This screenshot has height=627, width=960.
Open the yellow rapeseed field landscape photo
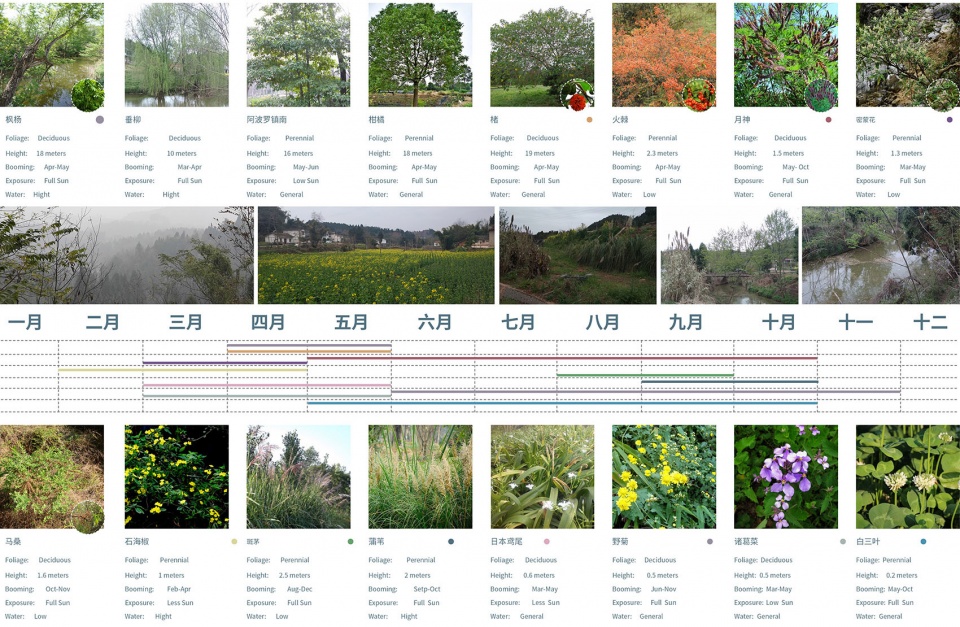click(376, 255)
